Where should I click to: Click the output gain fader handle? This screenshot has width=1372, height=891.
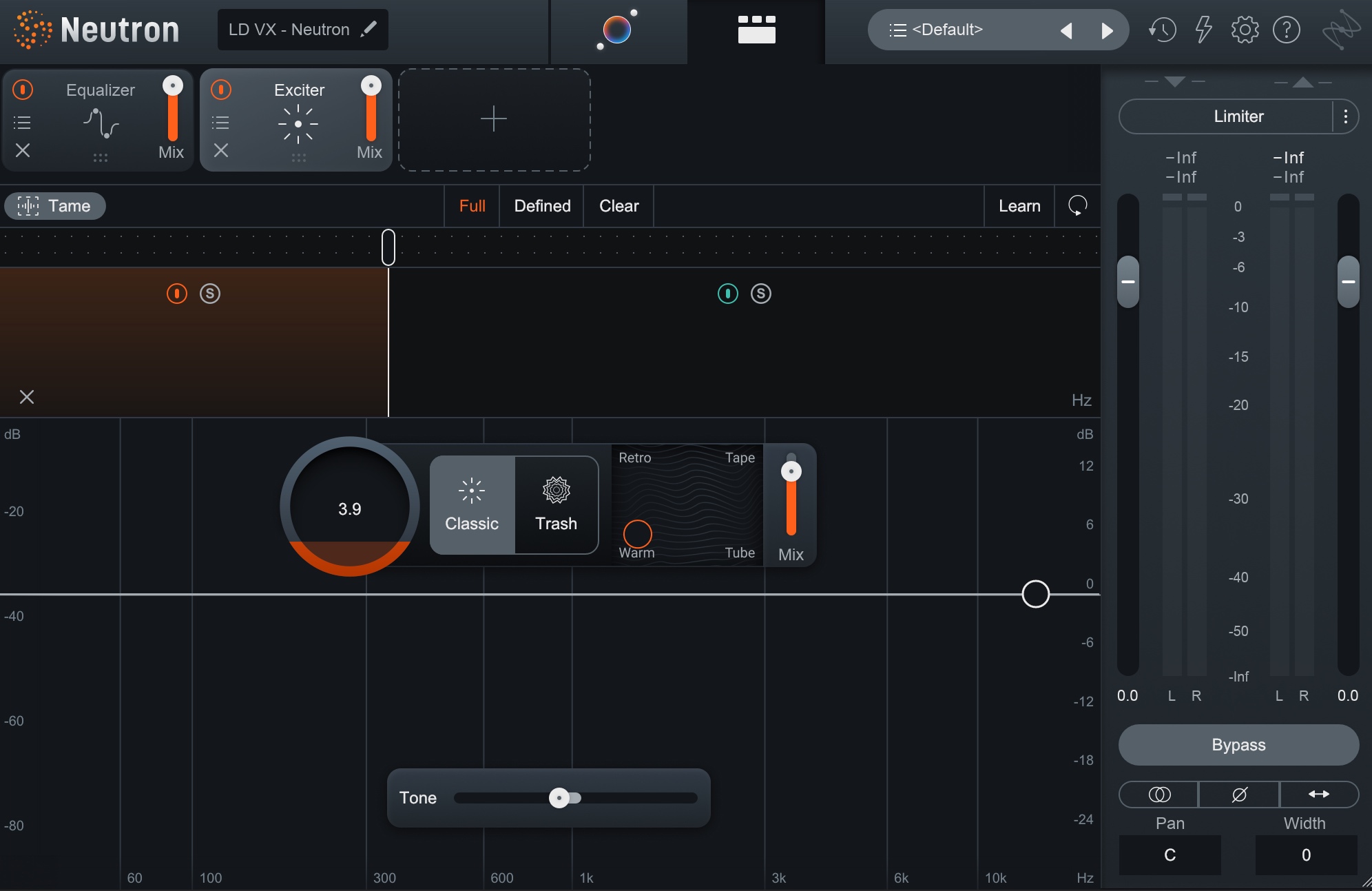(1349, 282)
